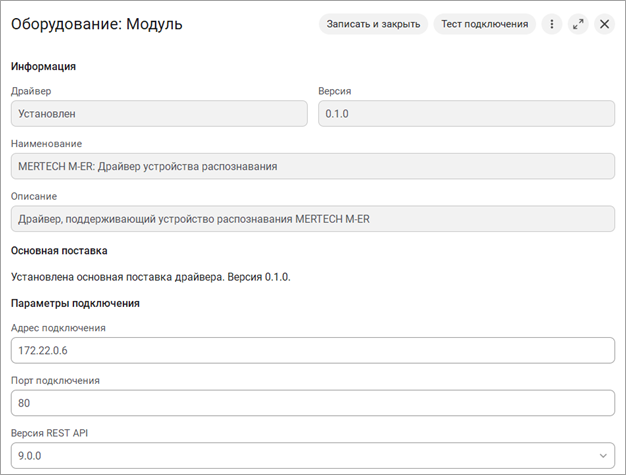The width and height of the screenshot is (626, 475).
Task: Click the Оборудование: Модуль title
Action: point(97,24)
